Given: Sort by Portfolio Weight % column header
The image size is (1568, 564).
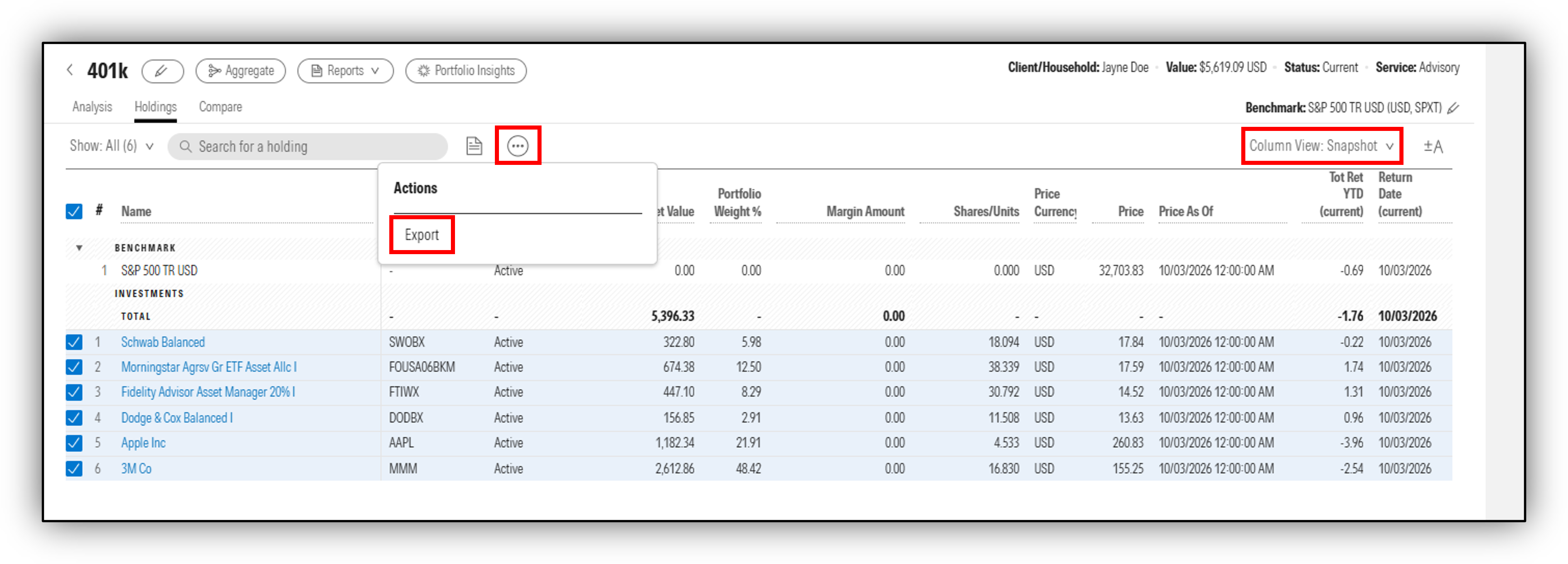Looking at the screenshot, I should [x=737, y=202].
